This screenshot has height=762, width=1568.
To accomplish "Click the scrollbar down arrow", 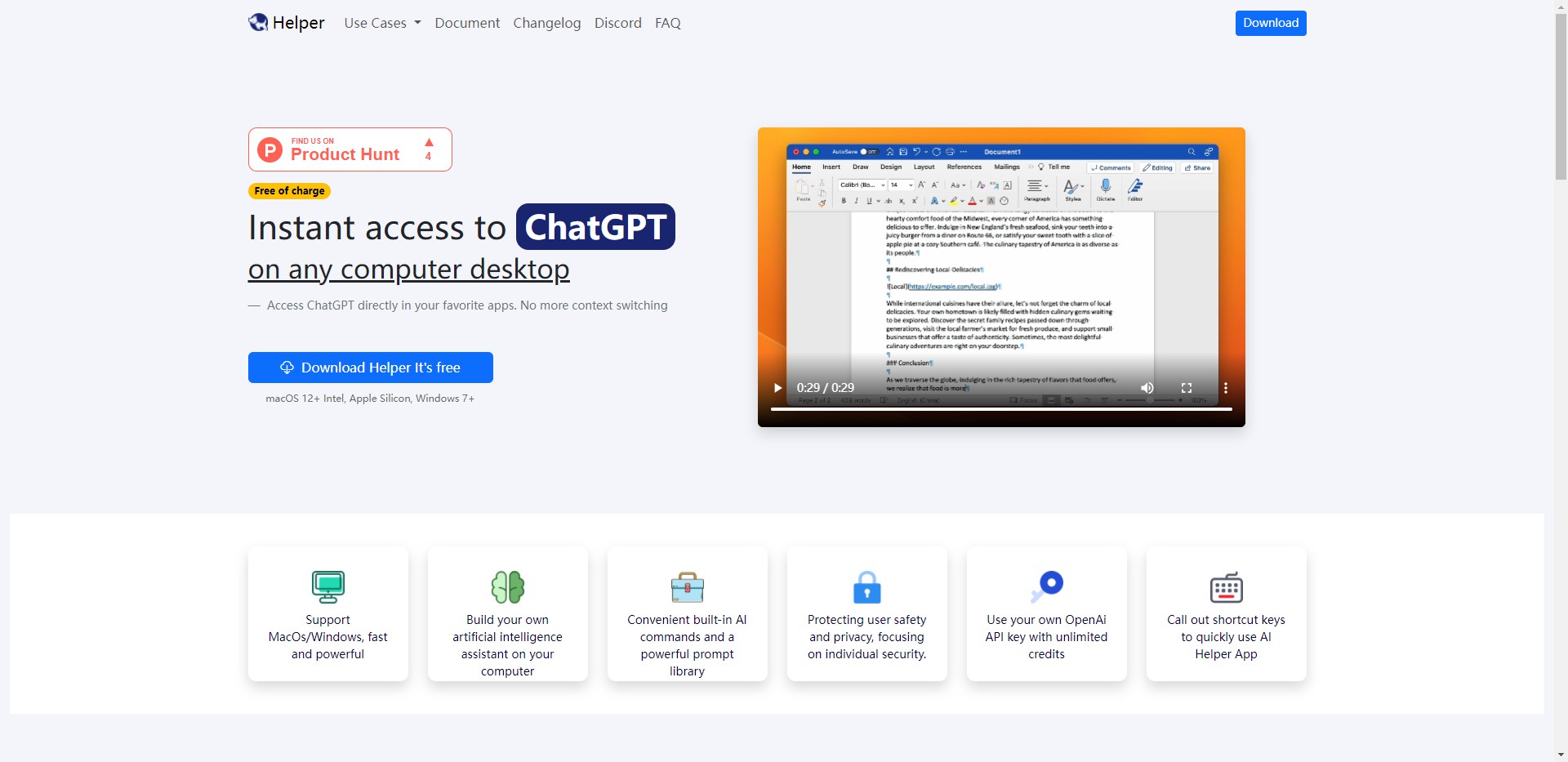I will click(1561, 755).
